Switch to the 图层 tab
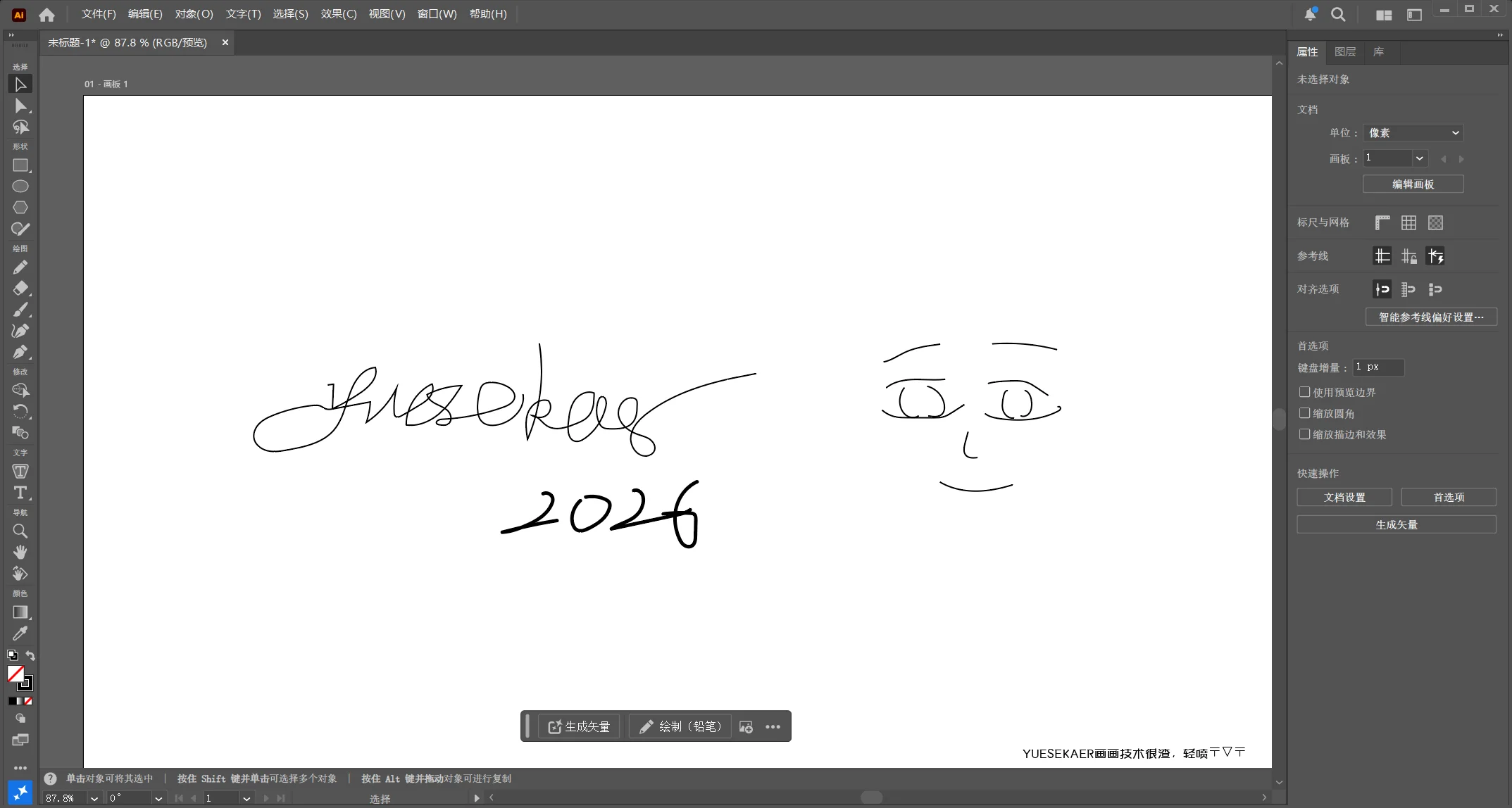 click(1345, 52)
